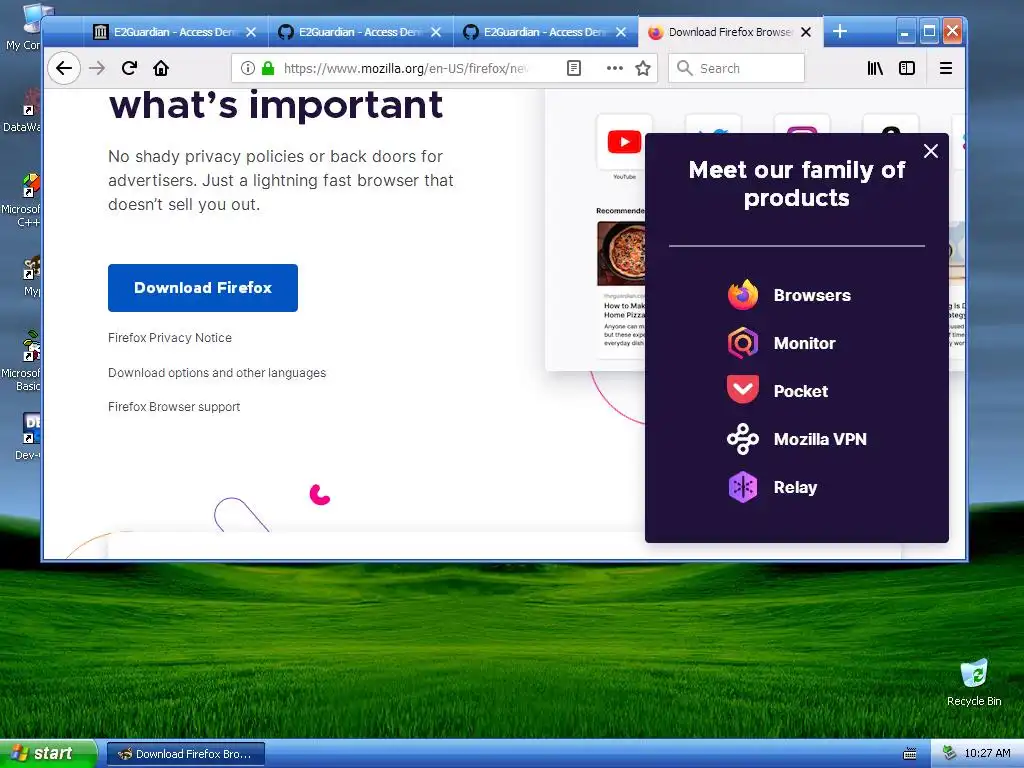Viewport: 1024px width, 768px height.
Task: Choose Pocket in product list
Action: point(801,391)
